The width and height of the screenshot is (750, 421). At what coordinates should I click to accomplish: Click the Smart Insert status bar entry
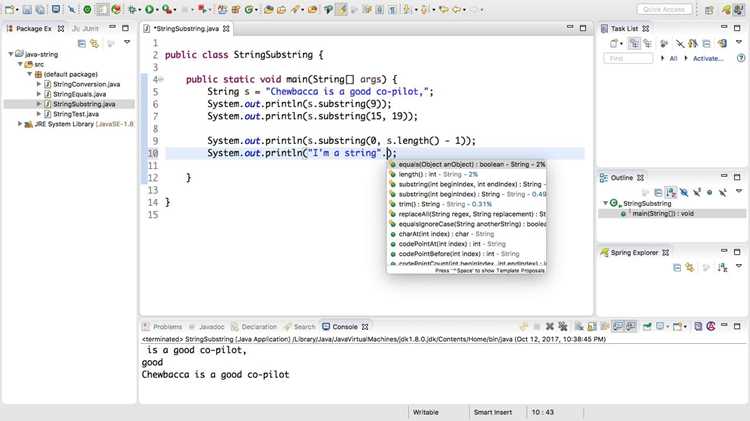[493, 412]
